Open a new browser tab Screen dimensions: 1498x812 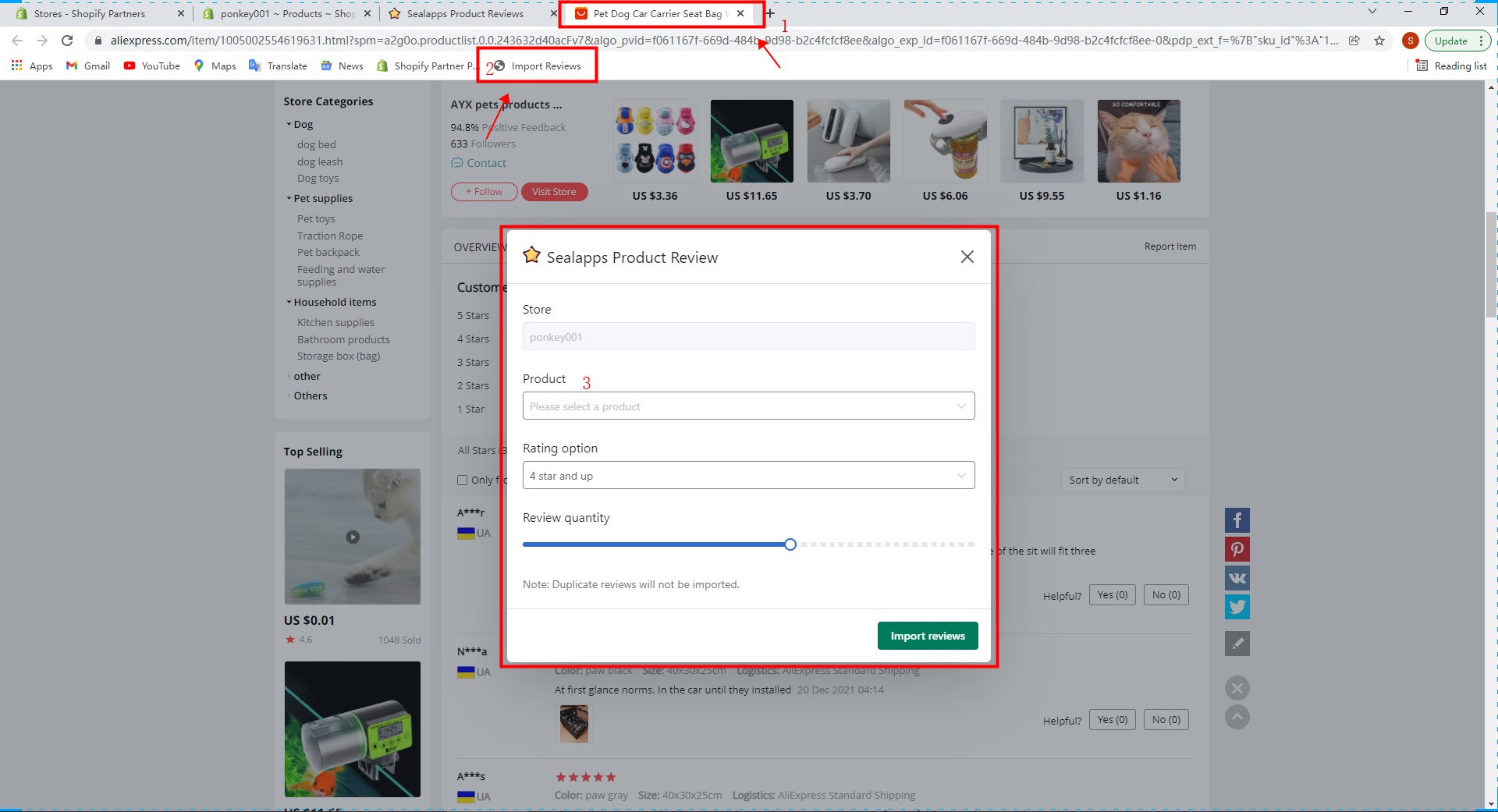[x=770, y=13]
